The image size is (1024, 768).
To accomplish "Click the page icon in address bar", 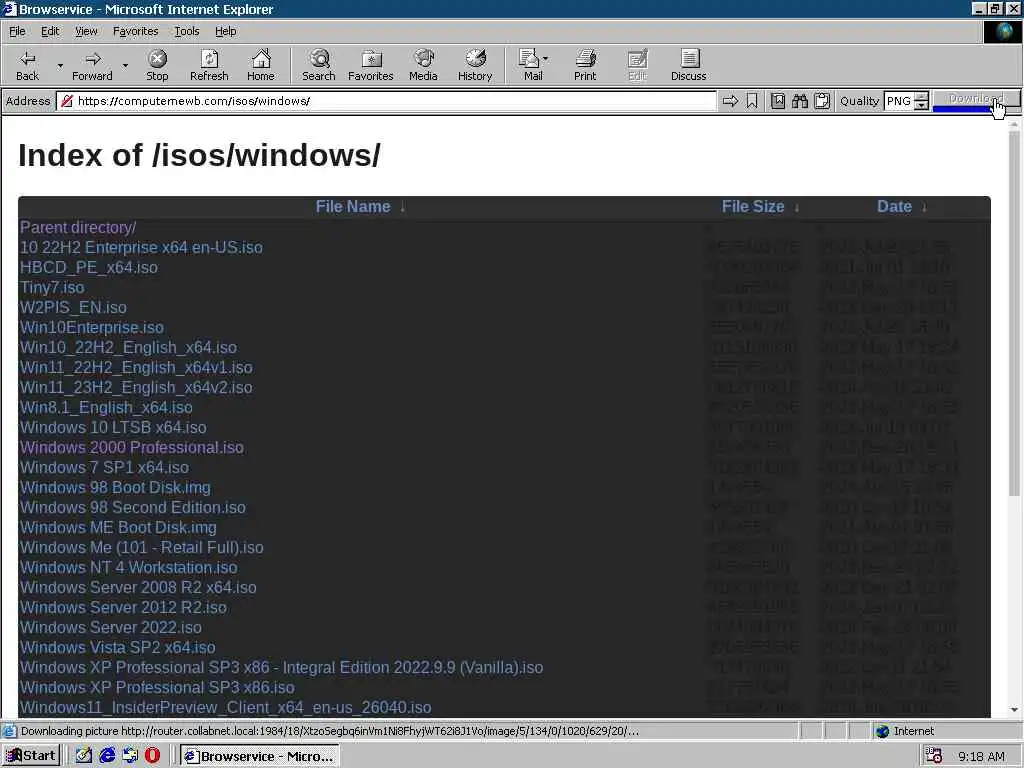I will click(67, 101).
